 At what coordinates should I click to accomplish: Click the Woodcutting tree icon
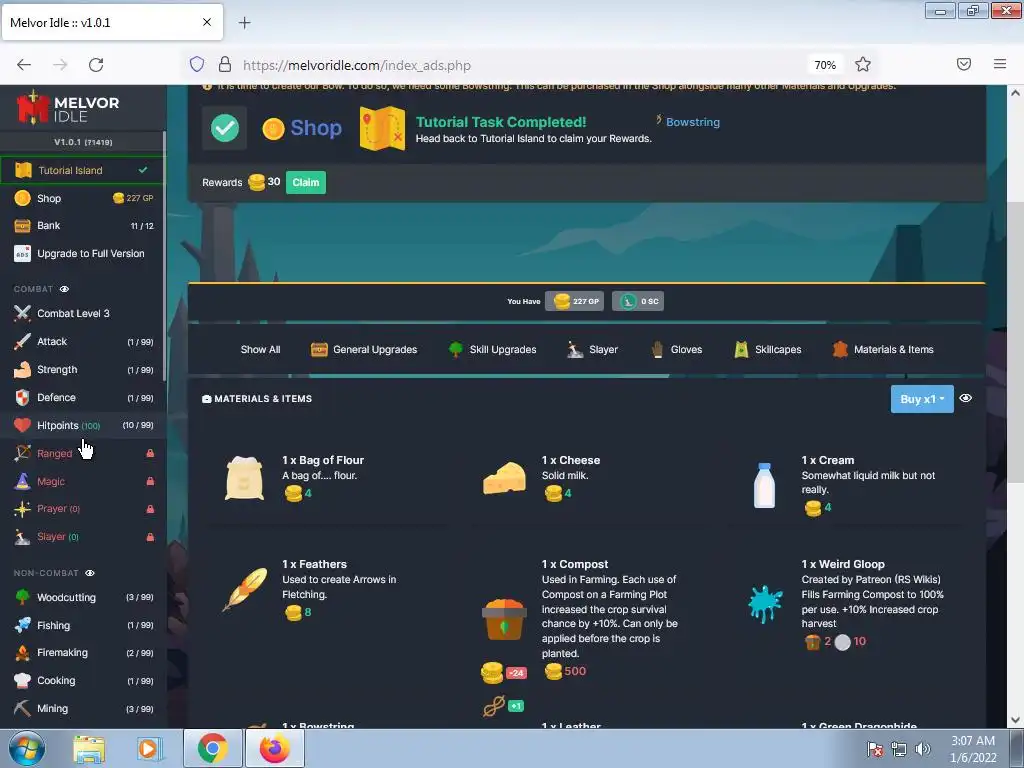point(22,598)
